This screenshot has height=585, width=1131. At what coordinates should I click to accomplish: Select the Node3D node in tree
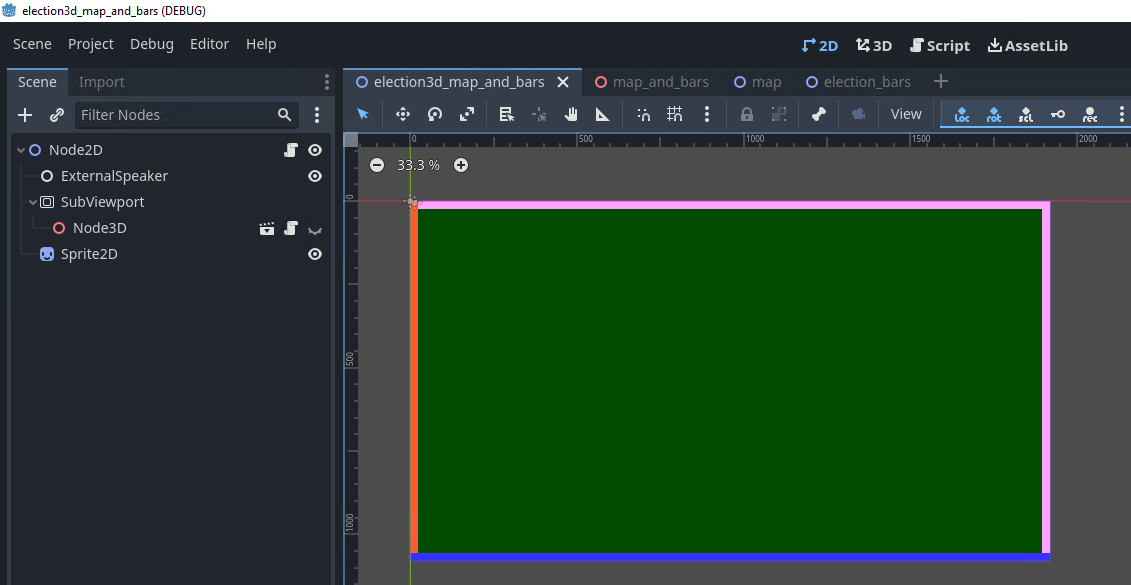pyautogui.click(x=100, y=228)
